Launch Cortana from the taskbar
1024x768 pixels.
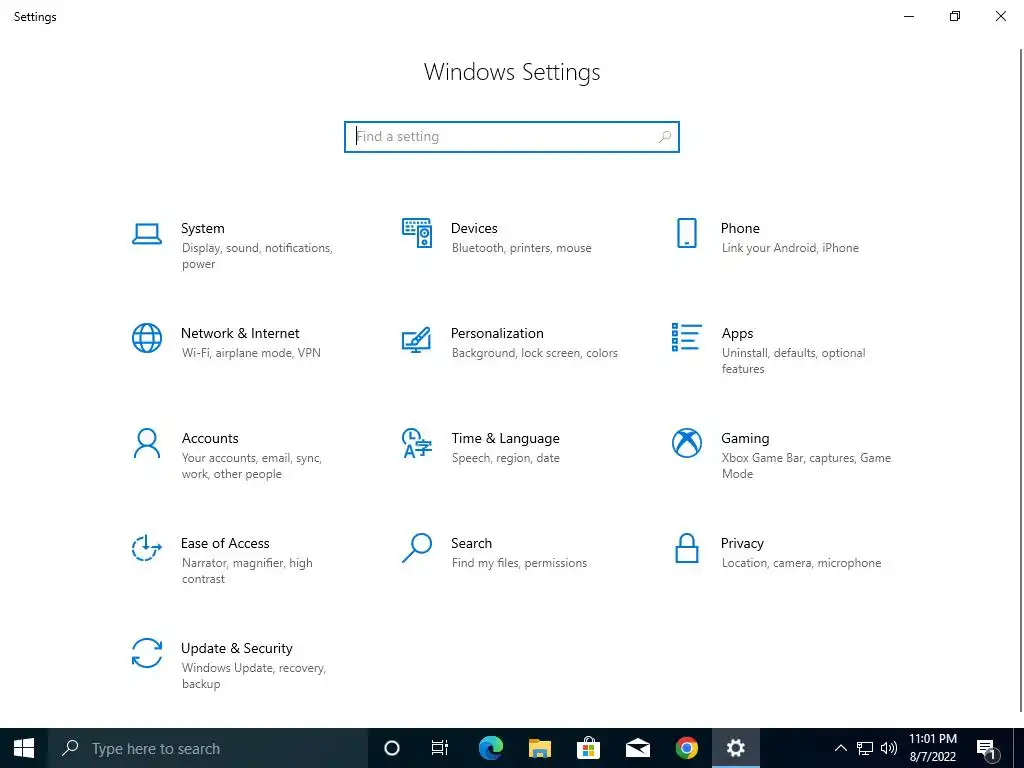(392, 748)
